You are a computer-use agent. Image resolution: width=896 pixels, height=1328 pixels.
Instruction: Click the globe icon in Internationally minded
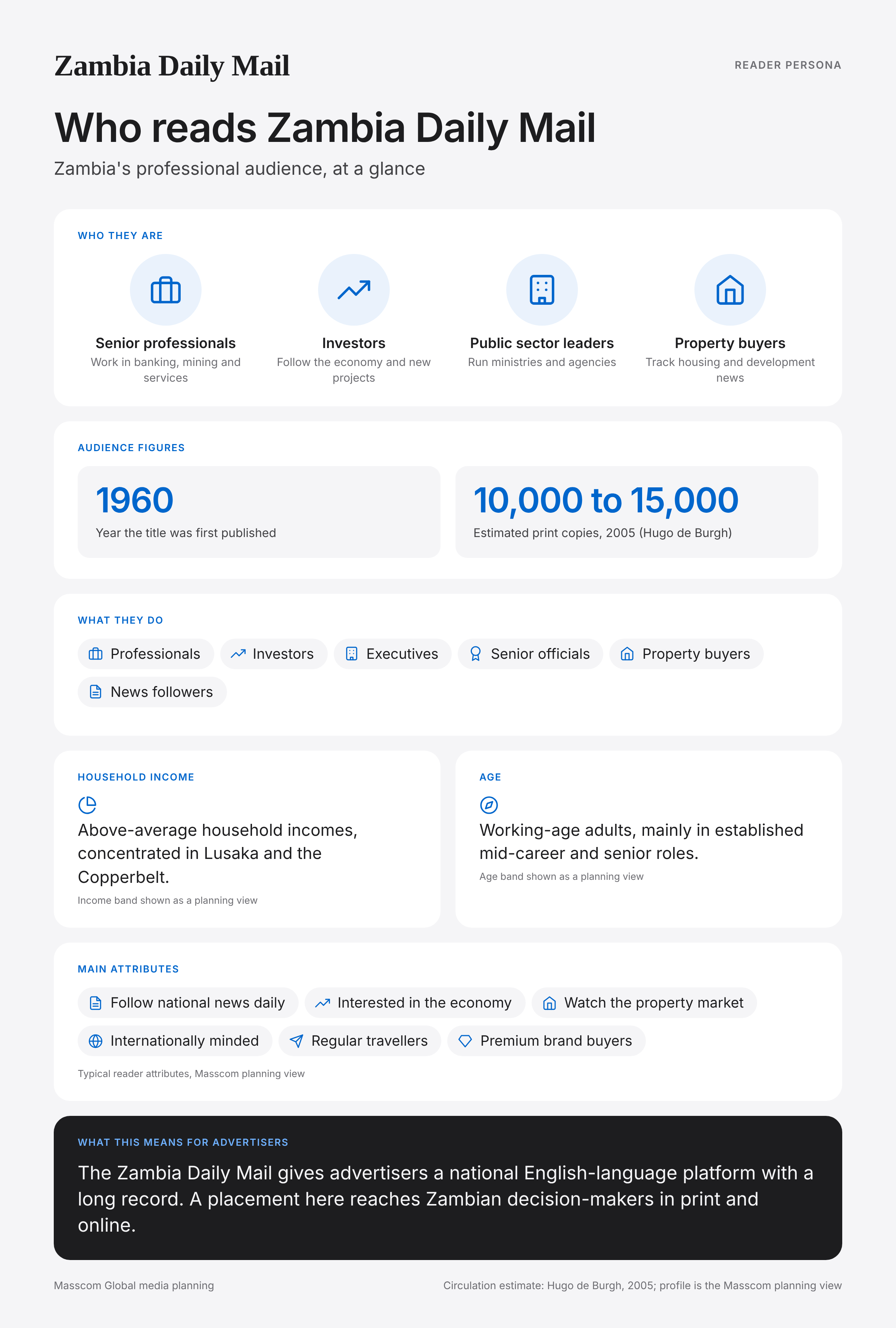click(x=96, y=1040)
